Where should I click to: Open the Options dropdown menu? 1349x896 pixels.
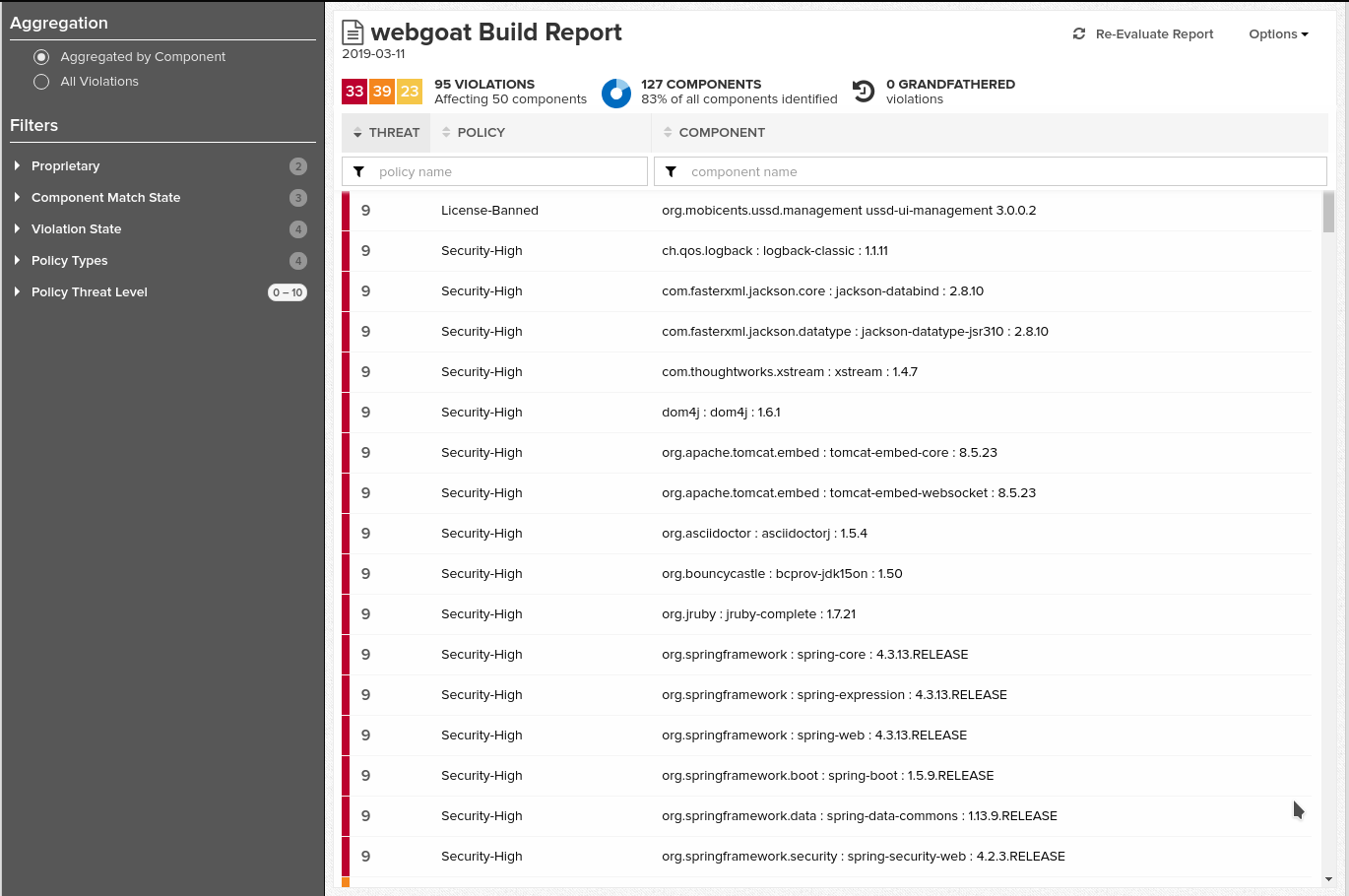point(1278,34)
